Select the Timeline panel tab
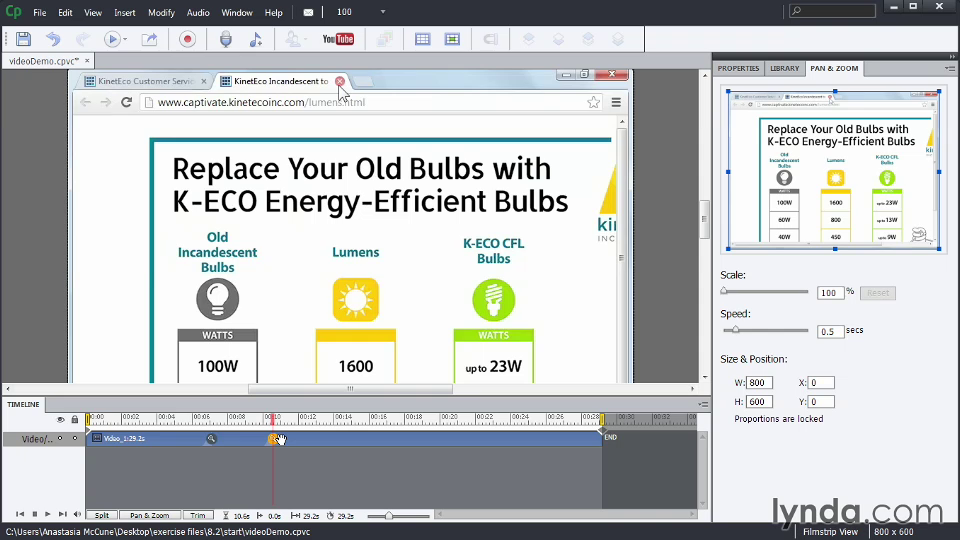The height and width of the screenshot is (540, 960). click(x=23, y=405)
